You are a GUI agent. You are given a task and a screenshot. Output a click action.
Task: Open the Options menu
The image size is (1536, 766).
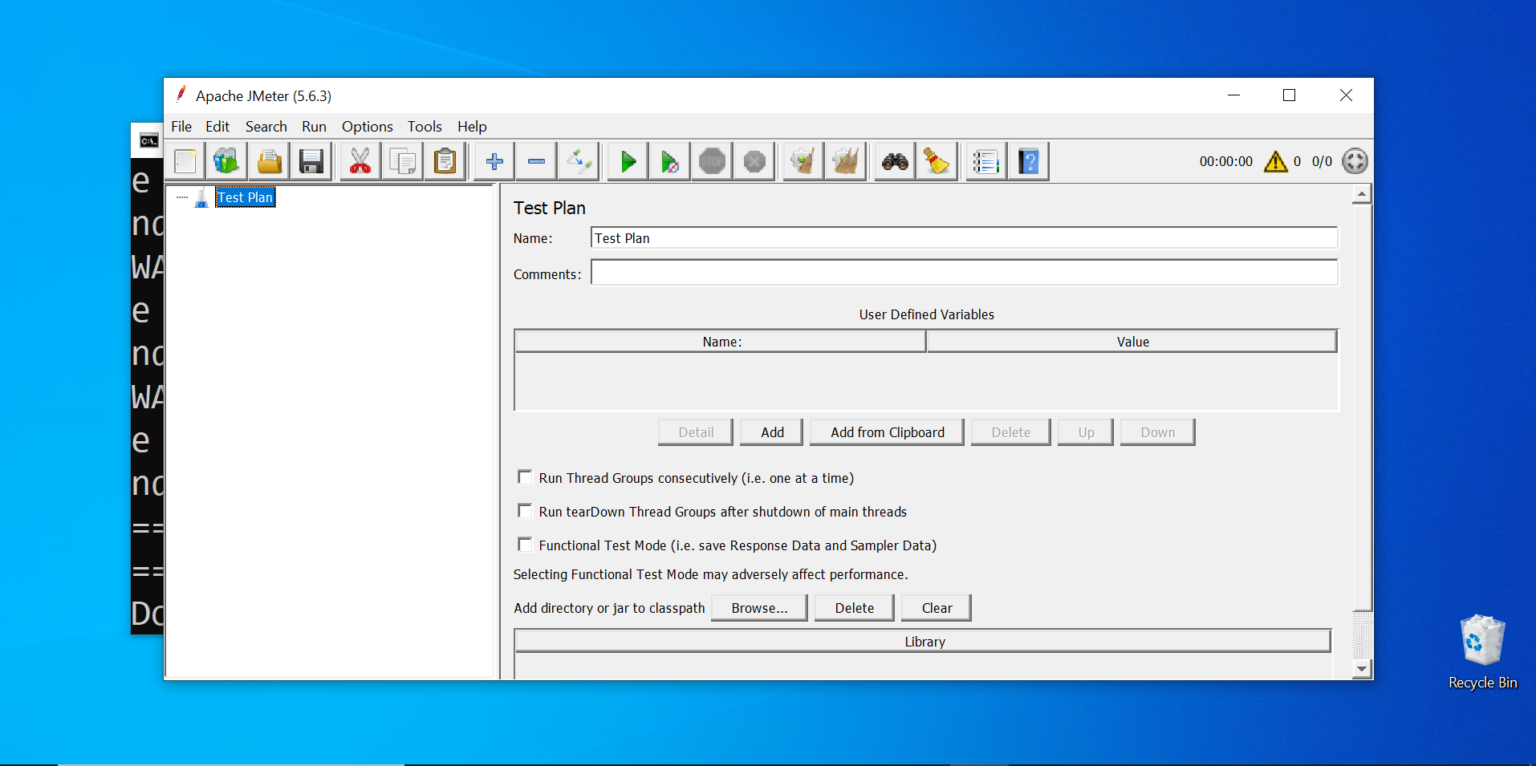366,126
